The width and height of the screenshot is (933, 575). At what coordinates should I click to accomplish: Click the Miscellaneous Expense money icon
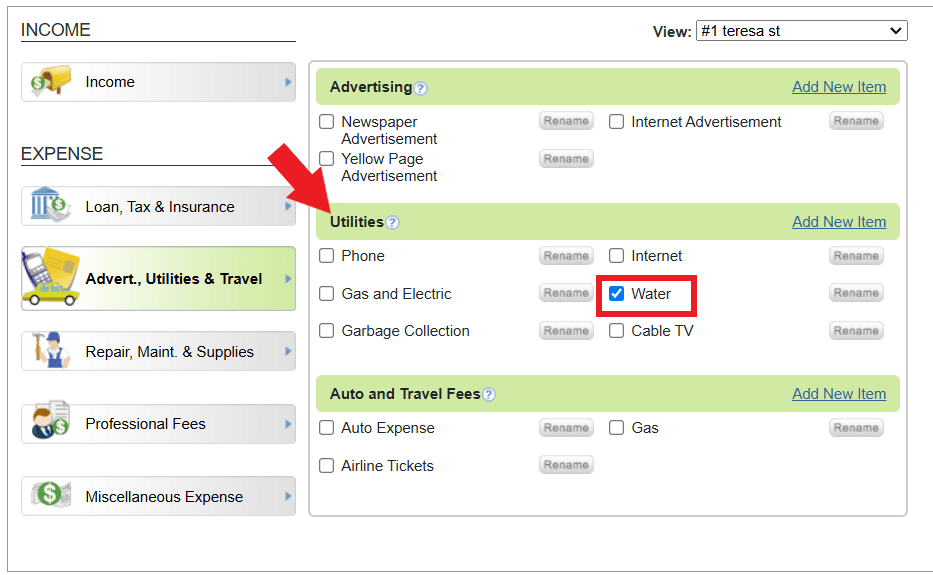coord(50,495)
